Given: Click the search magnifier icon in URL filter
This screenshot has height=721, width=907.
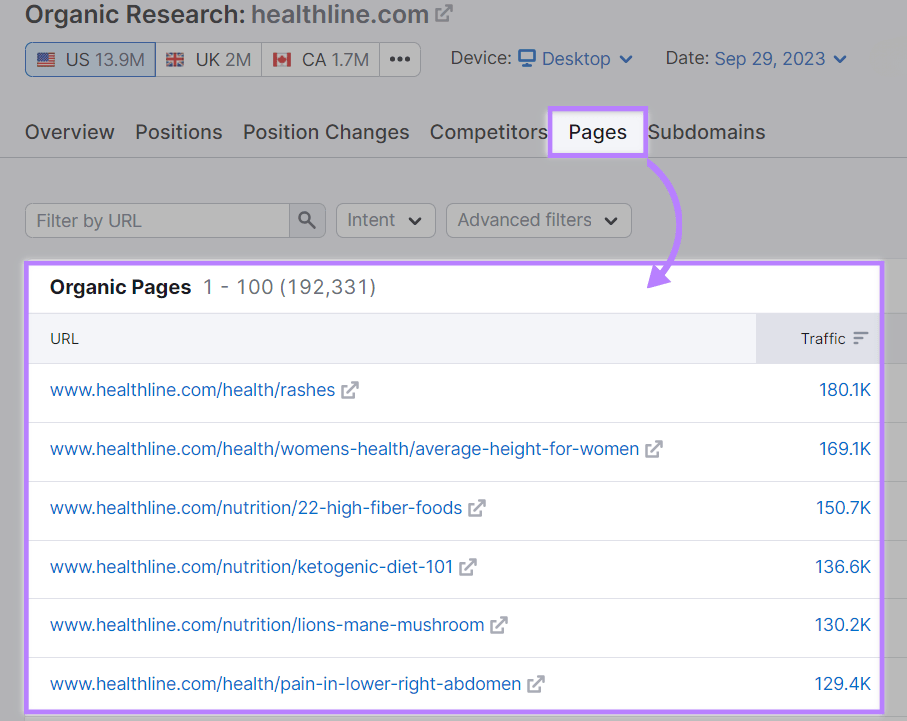Looking at the screenshot, I should 307,220.
